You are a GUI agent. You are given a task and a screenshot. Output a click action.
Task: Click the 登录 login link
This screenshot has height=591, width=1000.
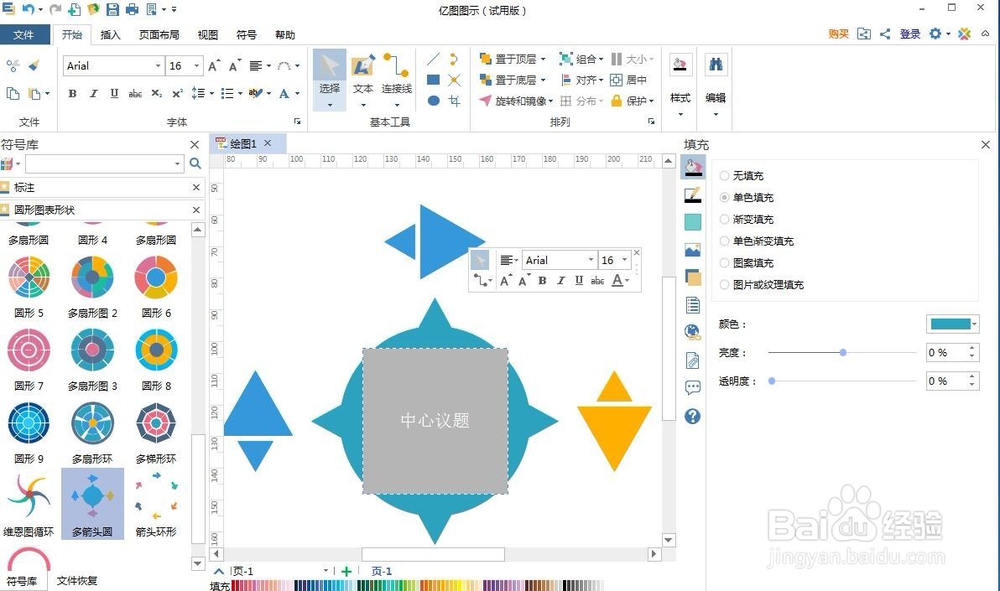click(910, 34)
